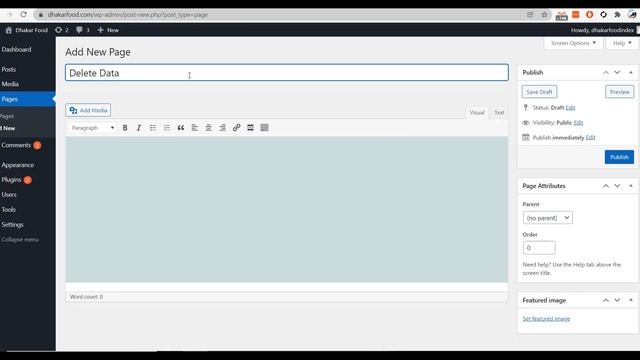Click the Preview button

coord(619,92)
